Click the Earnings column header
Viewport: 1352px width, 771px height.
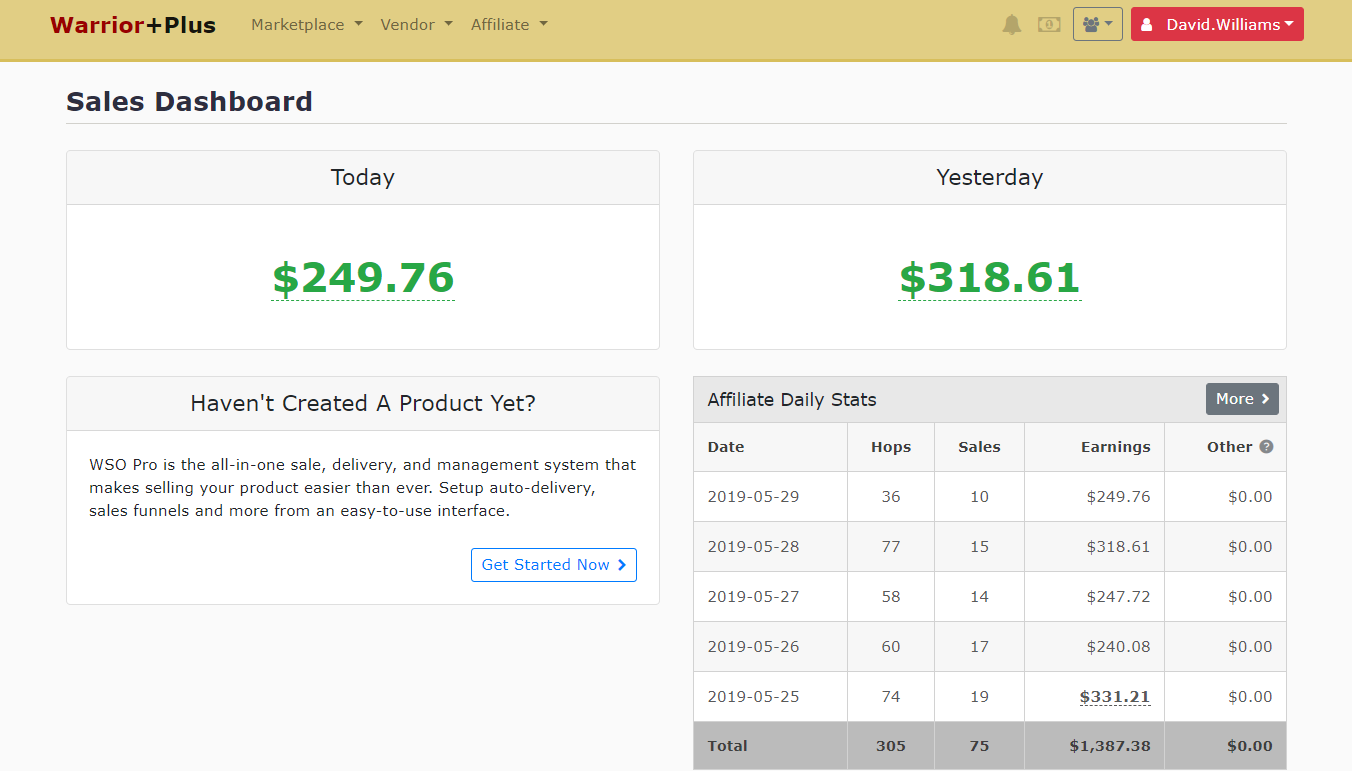pos(1115,447)
